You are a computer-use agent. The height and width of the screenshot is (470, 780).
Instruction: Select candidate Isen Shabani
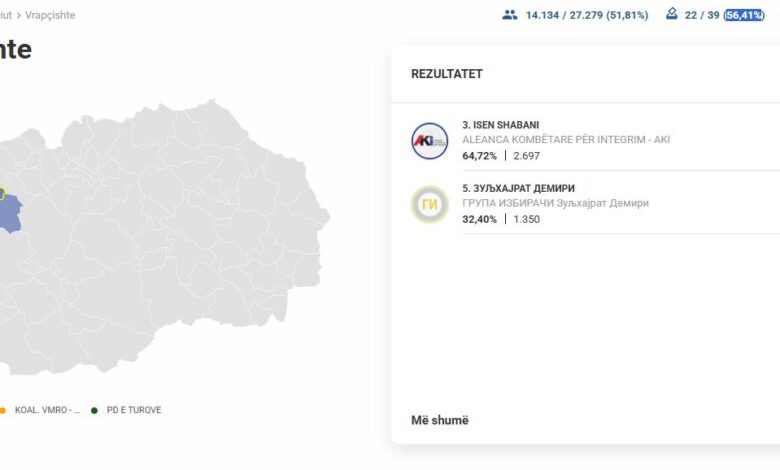pyautogui.click(x=500, y=125)
